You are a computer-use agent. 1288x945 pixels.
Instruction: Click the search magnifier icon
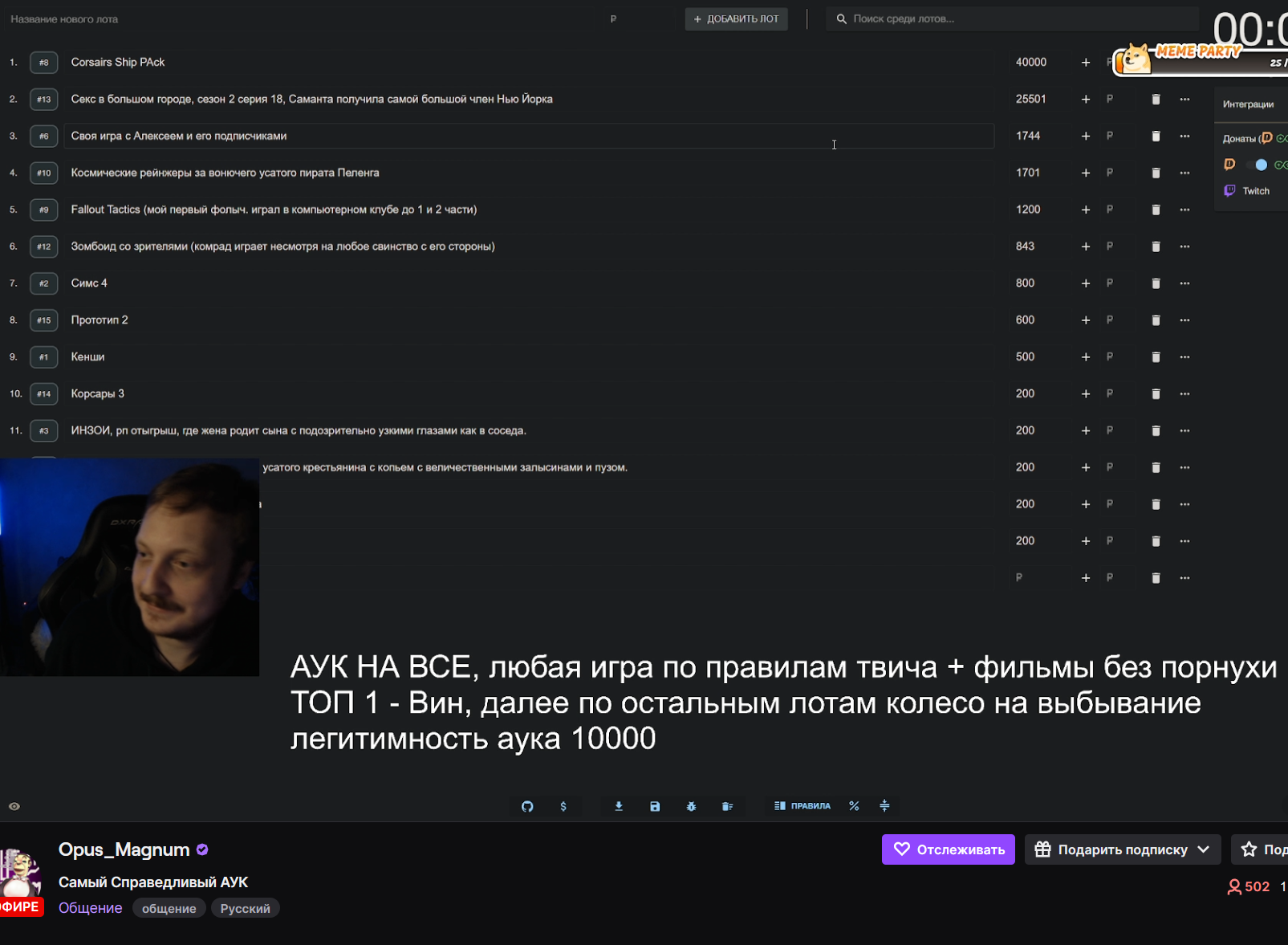tap(841, 19)
